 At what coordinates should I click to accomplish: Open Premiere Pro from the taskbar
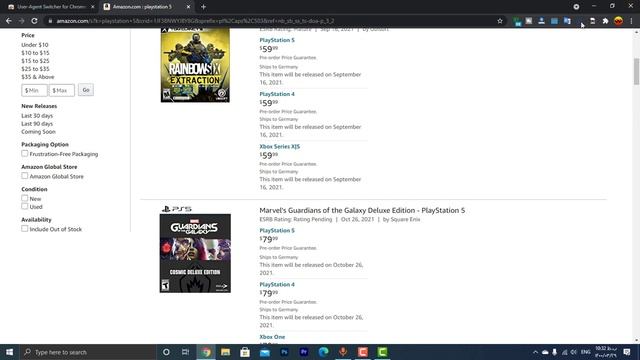pyautogui.click(x=304, y=352)
